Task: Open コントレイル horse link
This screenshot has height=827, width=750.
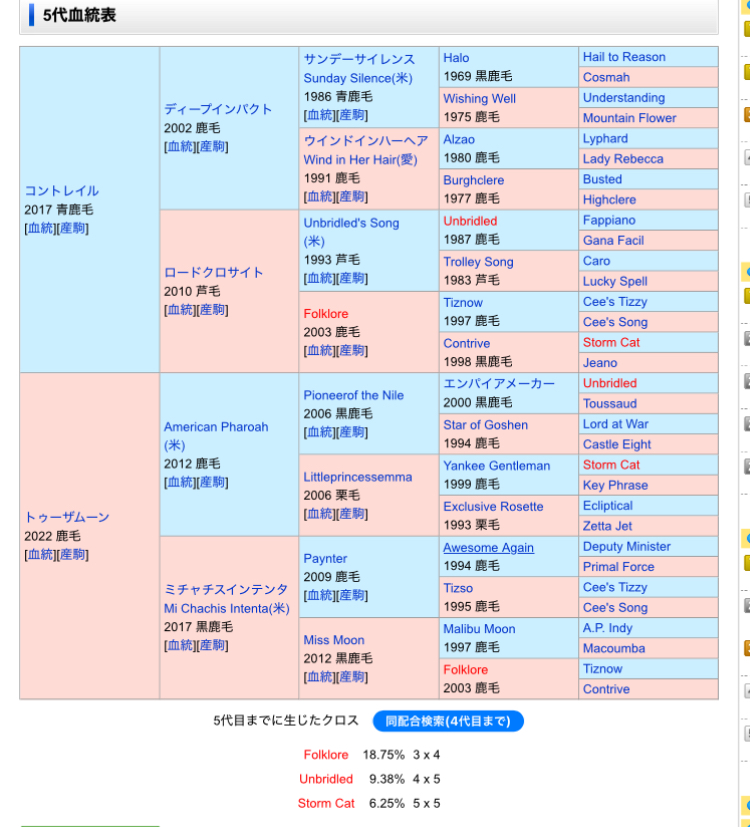Action: (x=62, y=191)
